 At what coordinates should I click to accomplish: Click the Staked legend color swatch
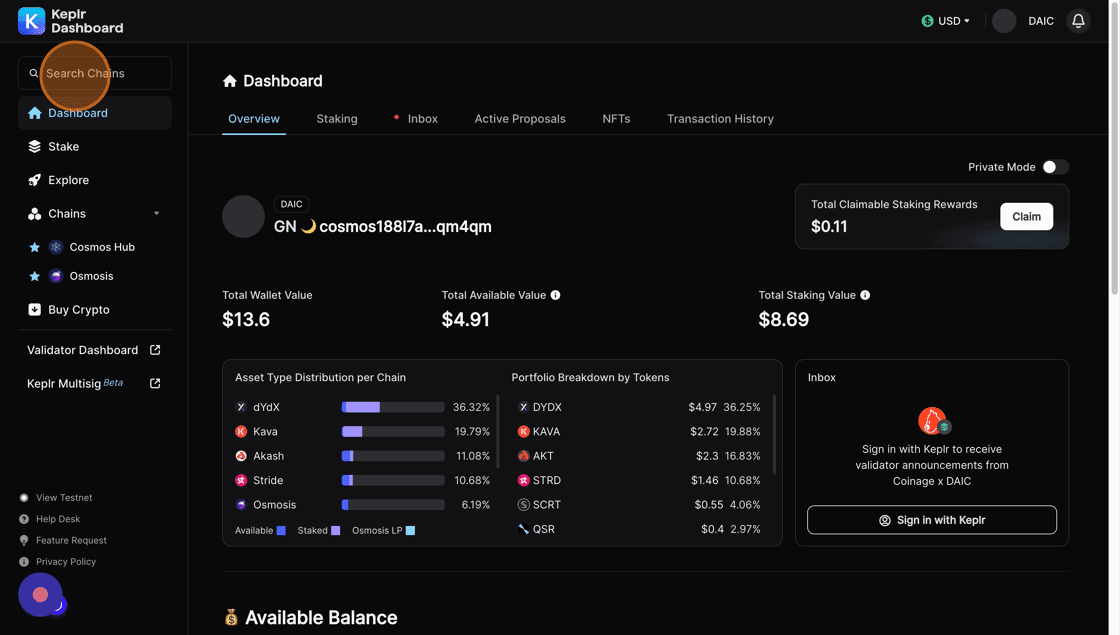335,531
